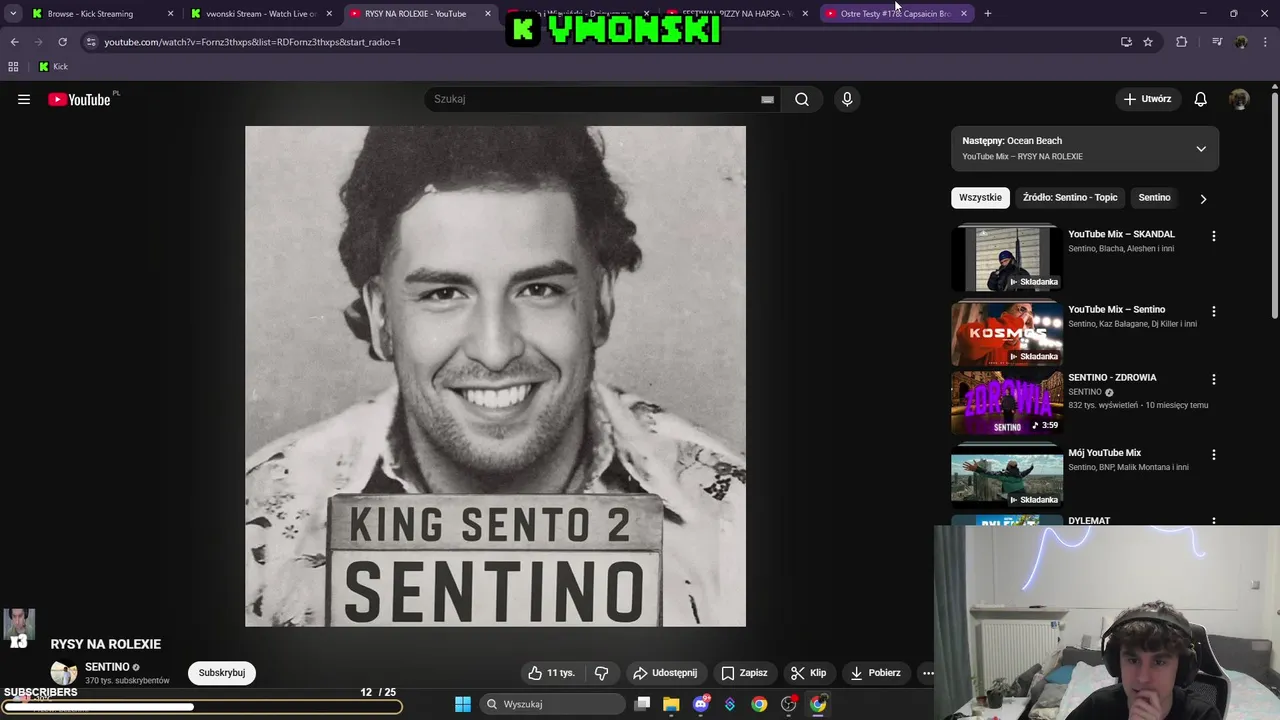The image size is (1280, 720).
Task: Open options for Mój YouTube Mix
Action: pyautogui.click(x=1214, y=454)
